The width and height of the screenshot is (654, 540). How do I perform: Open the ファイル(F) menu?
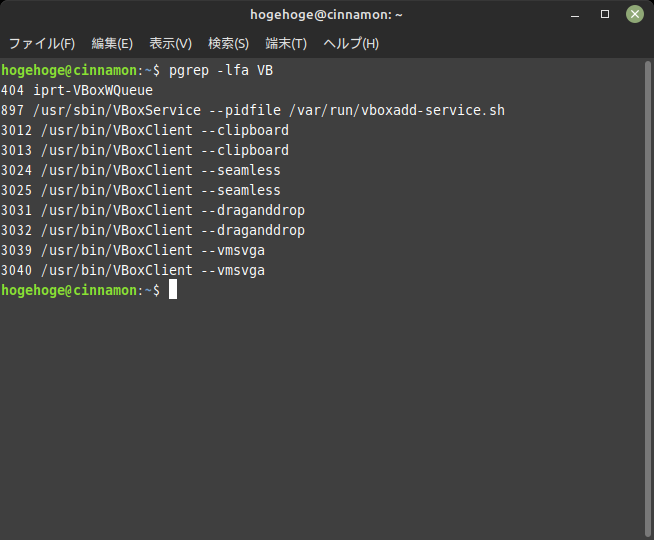click(42, 43)
